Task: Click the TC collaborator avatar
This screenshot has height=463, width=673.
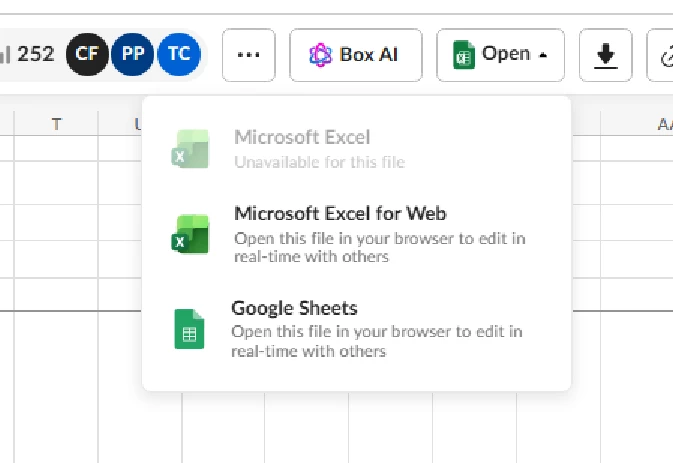Action: [179, 54]
